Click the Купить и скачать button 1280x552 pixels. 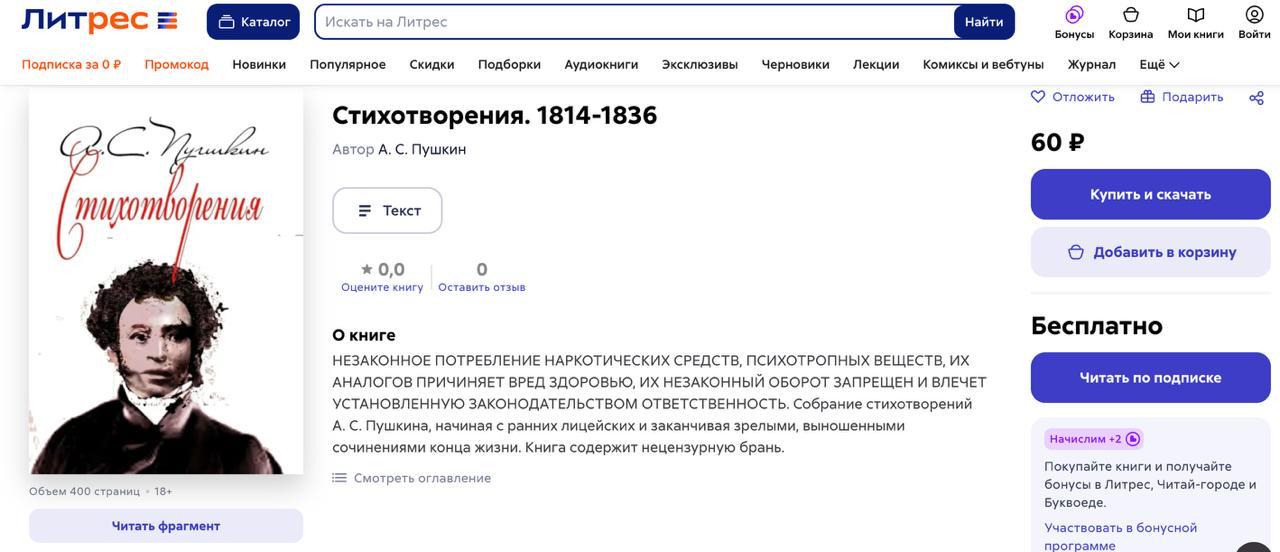pos(1150,194)
